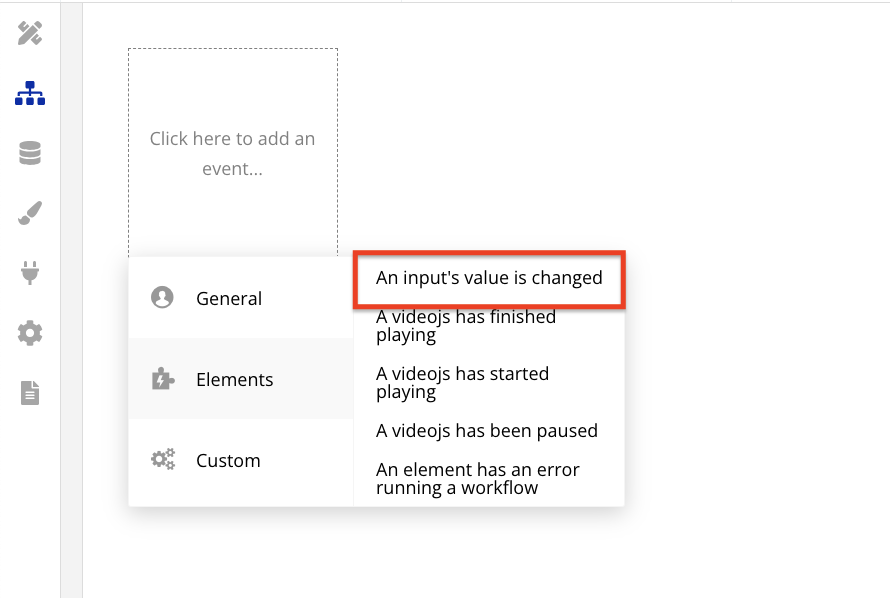Open the Data tab database icon
Viewport: 890px width, 598px height.
[30, 153]
